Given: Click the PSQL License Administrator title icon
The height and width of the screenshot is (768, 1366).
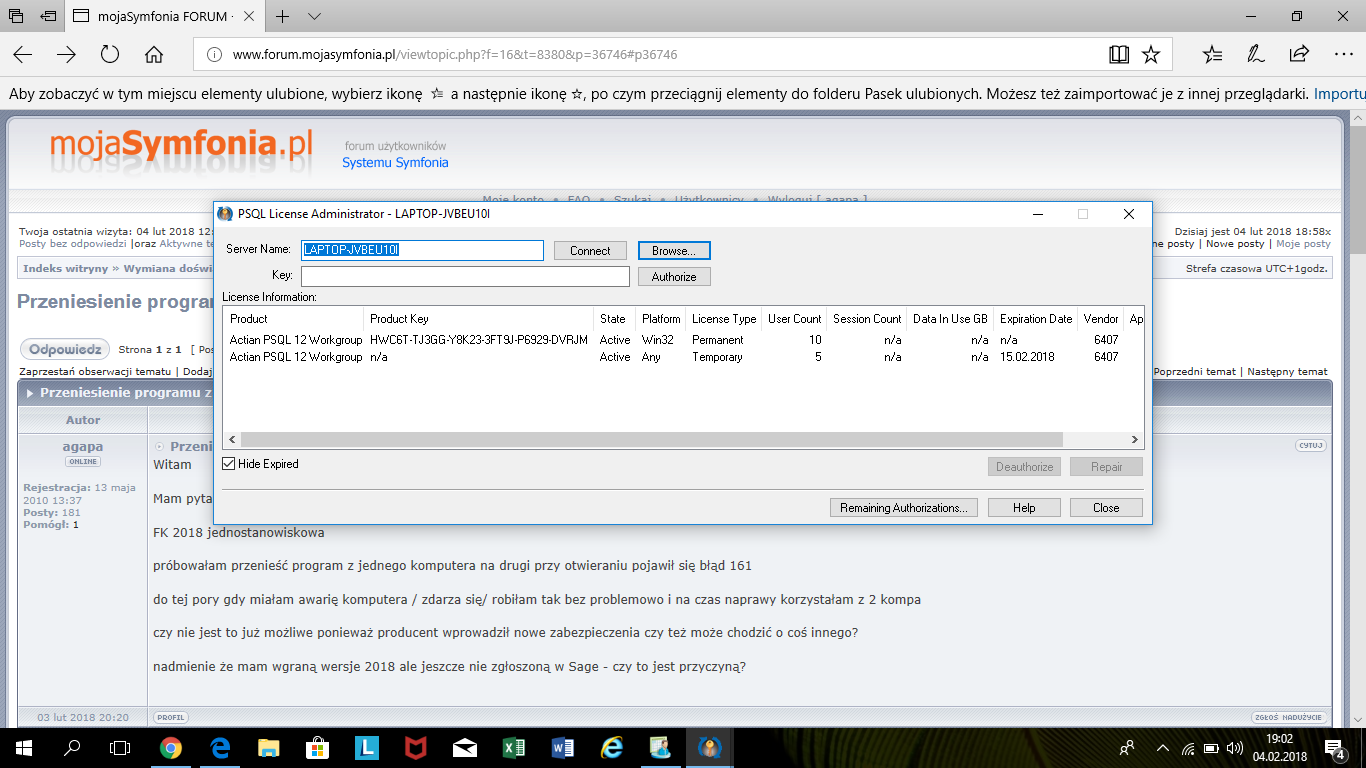Looking at the screenshot, I should pos(225,214).
